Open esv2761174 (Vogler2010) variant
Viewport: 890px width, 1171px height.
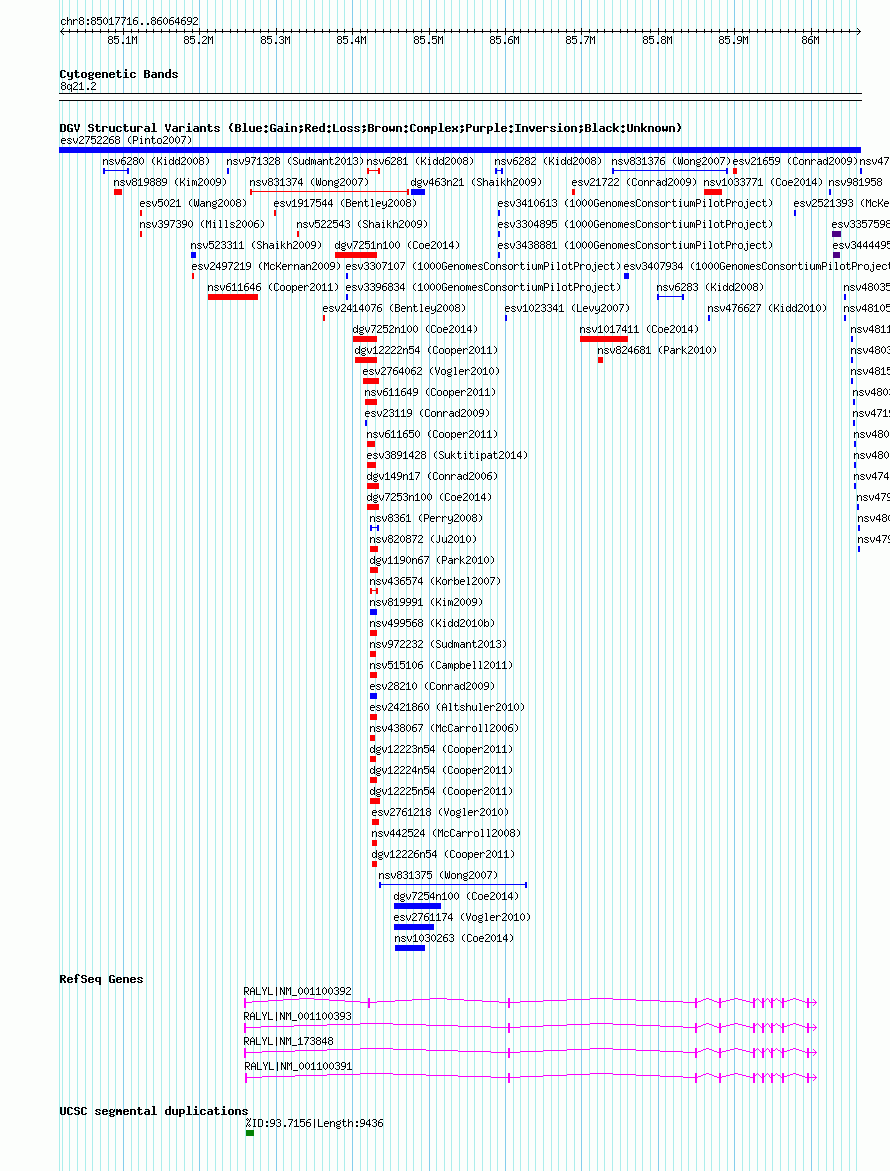pos(462,918)
